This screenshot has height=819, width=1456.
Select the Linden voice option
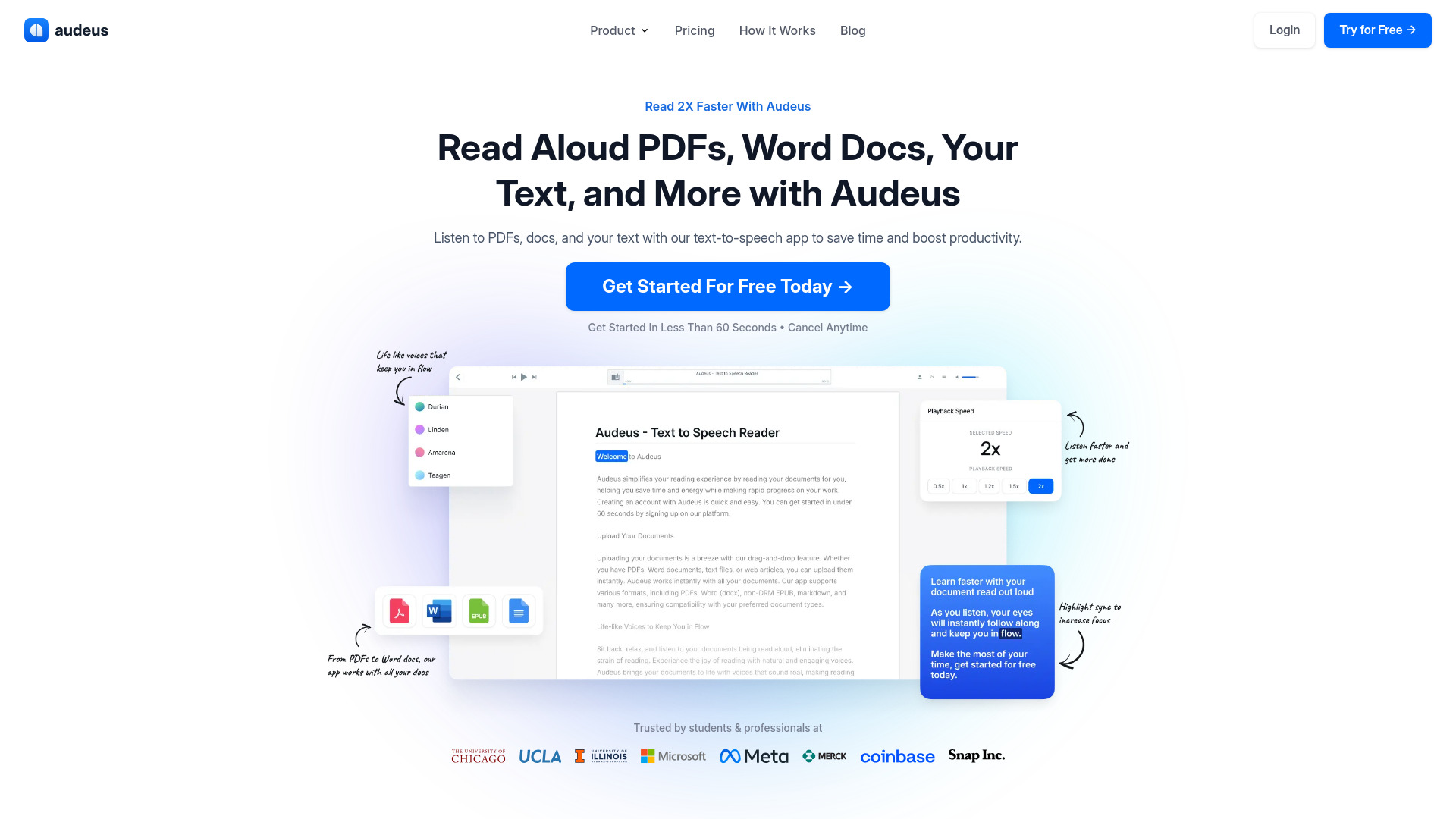437,429
